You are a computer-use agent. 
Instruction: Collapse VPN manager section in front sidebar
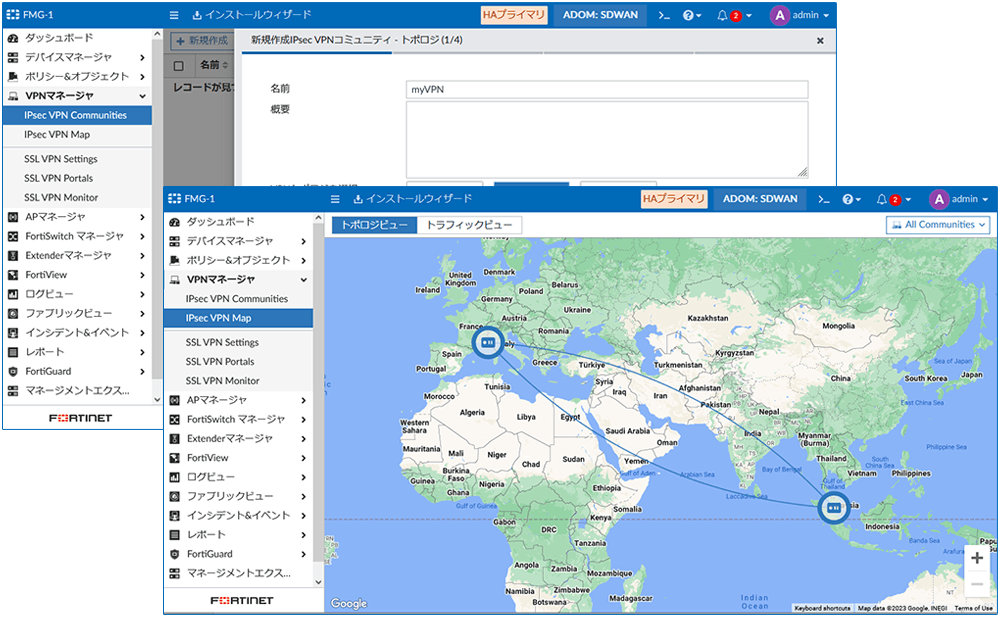click(304, 279)
